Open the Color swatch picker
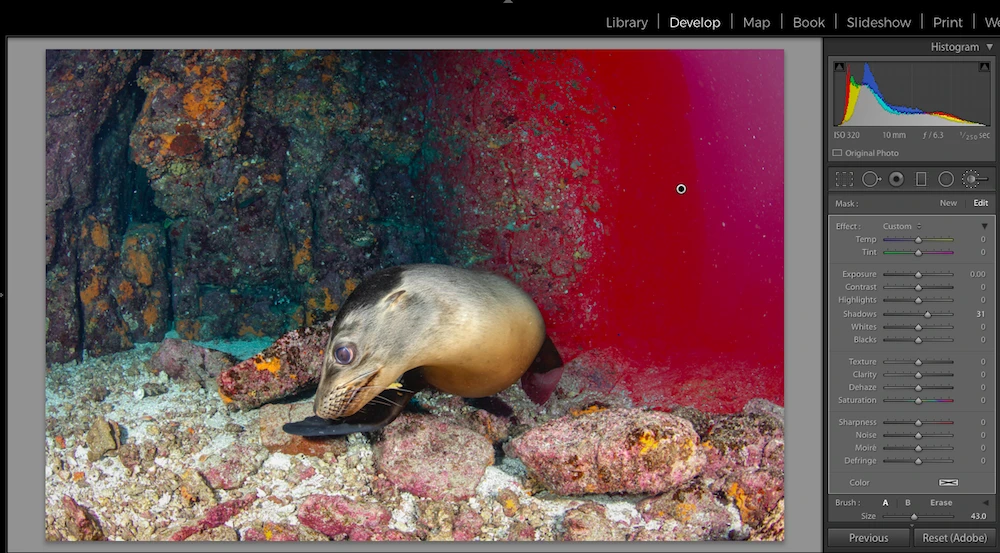 (948, 483)
